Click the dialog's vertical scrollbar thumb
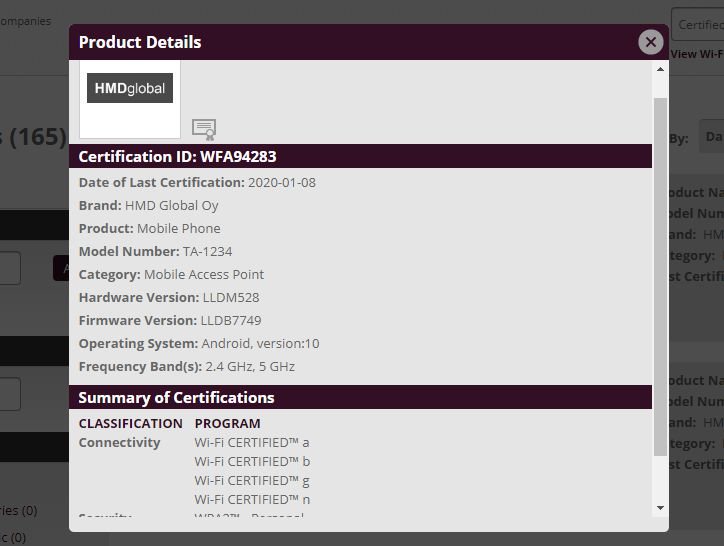Viewport: 724px width, 546px height. [660, 276]
